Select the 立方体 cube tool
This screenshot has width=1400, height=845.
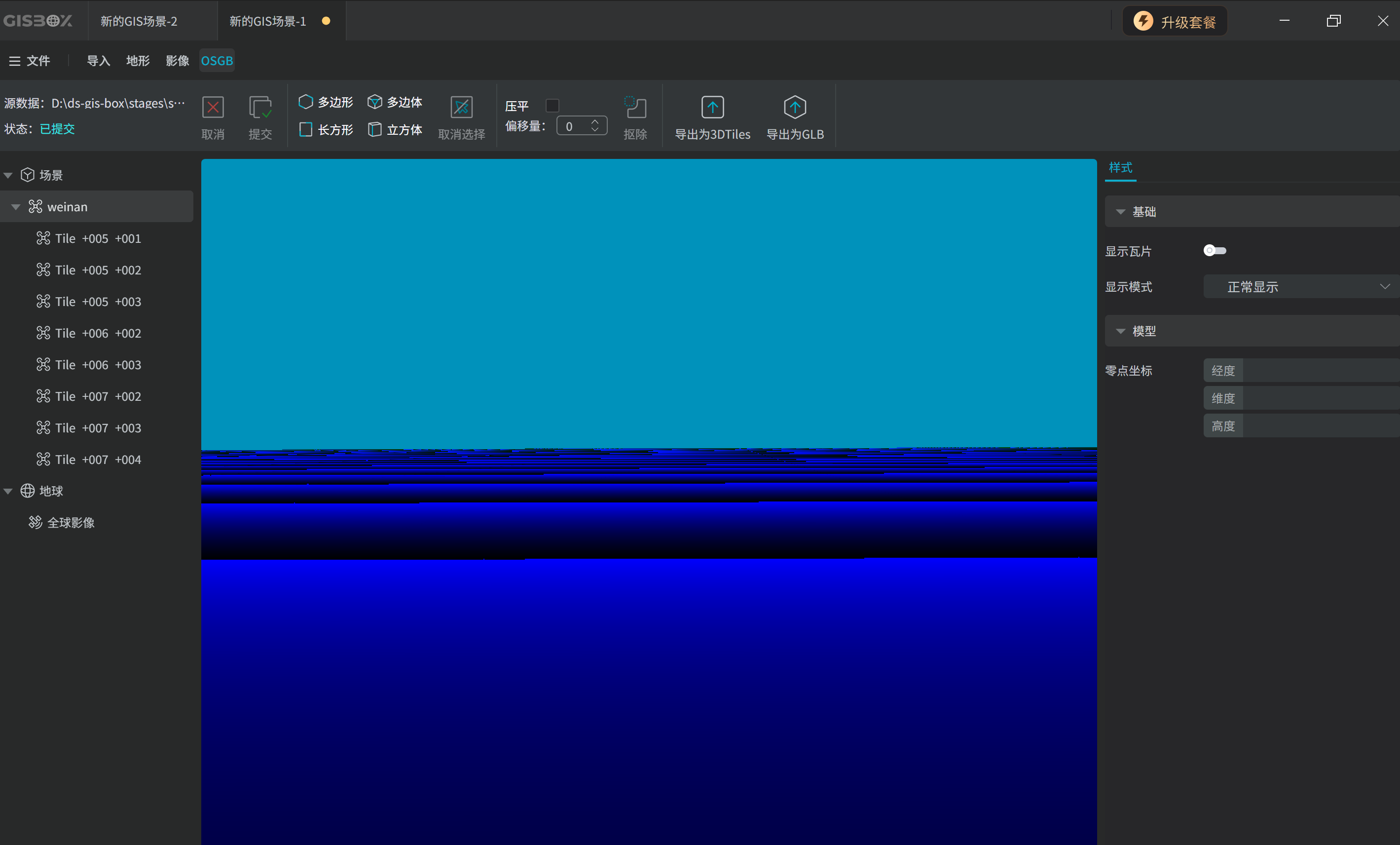pos(395,130)
